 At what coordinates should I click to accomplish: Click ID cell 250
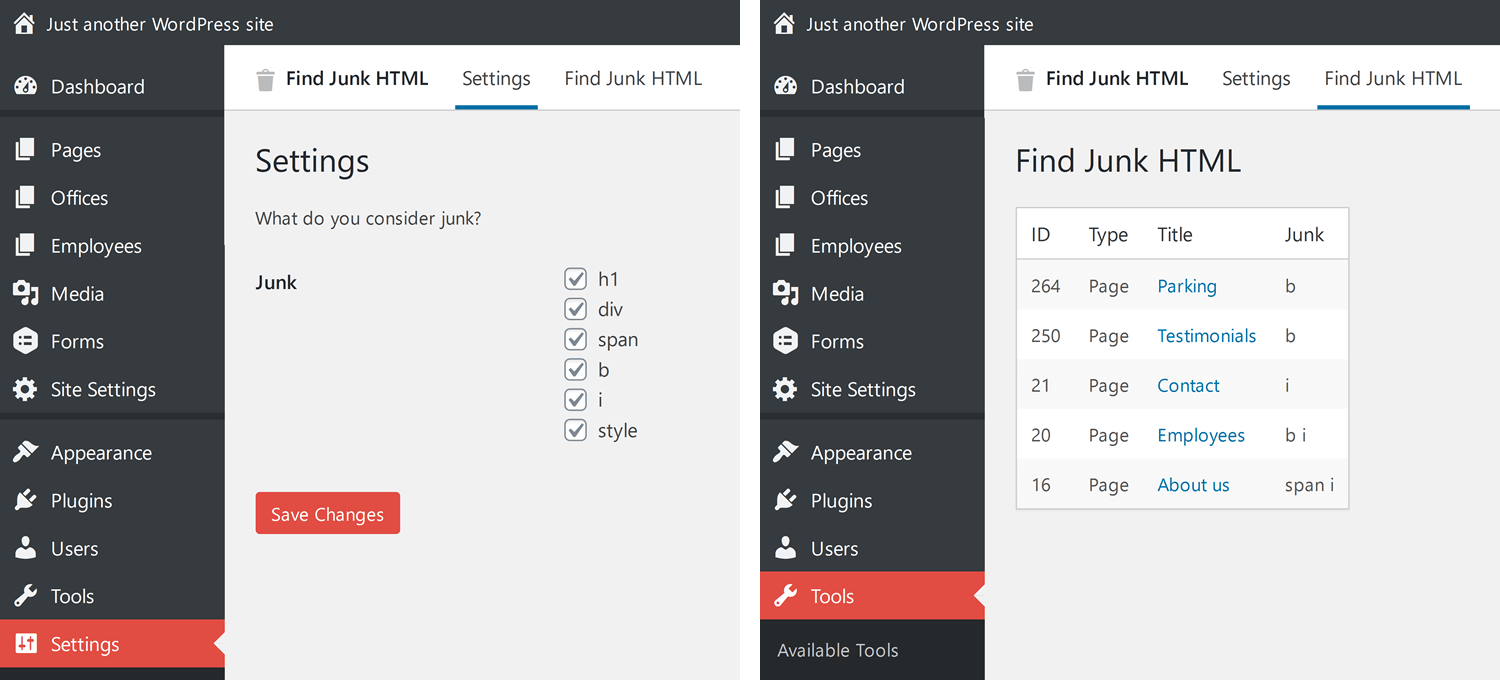(1045, 336)
